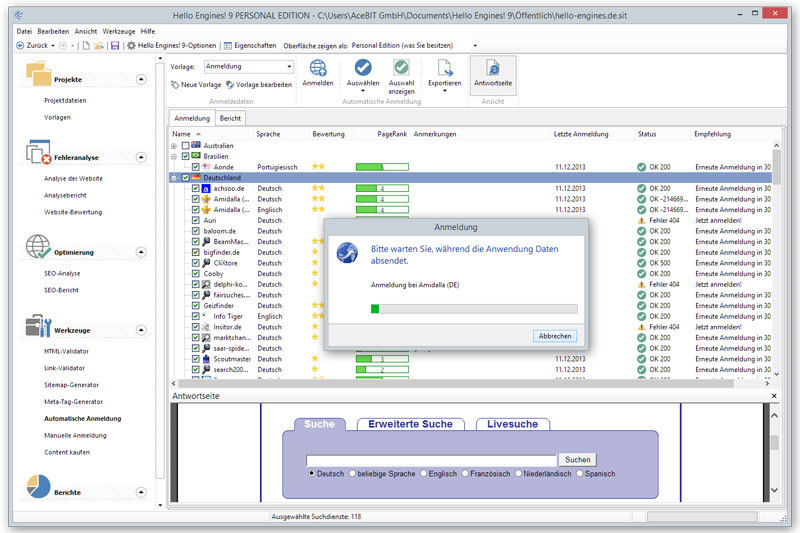Open Hello Engines! 9-Optionen gear
This screenshot has height=533, width=800.
tap(132, 45)
